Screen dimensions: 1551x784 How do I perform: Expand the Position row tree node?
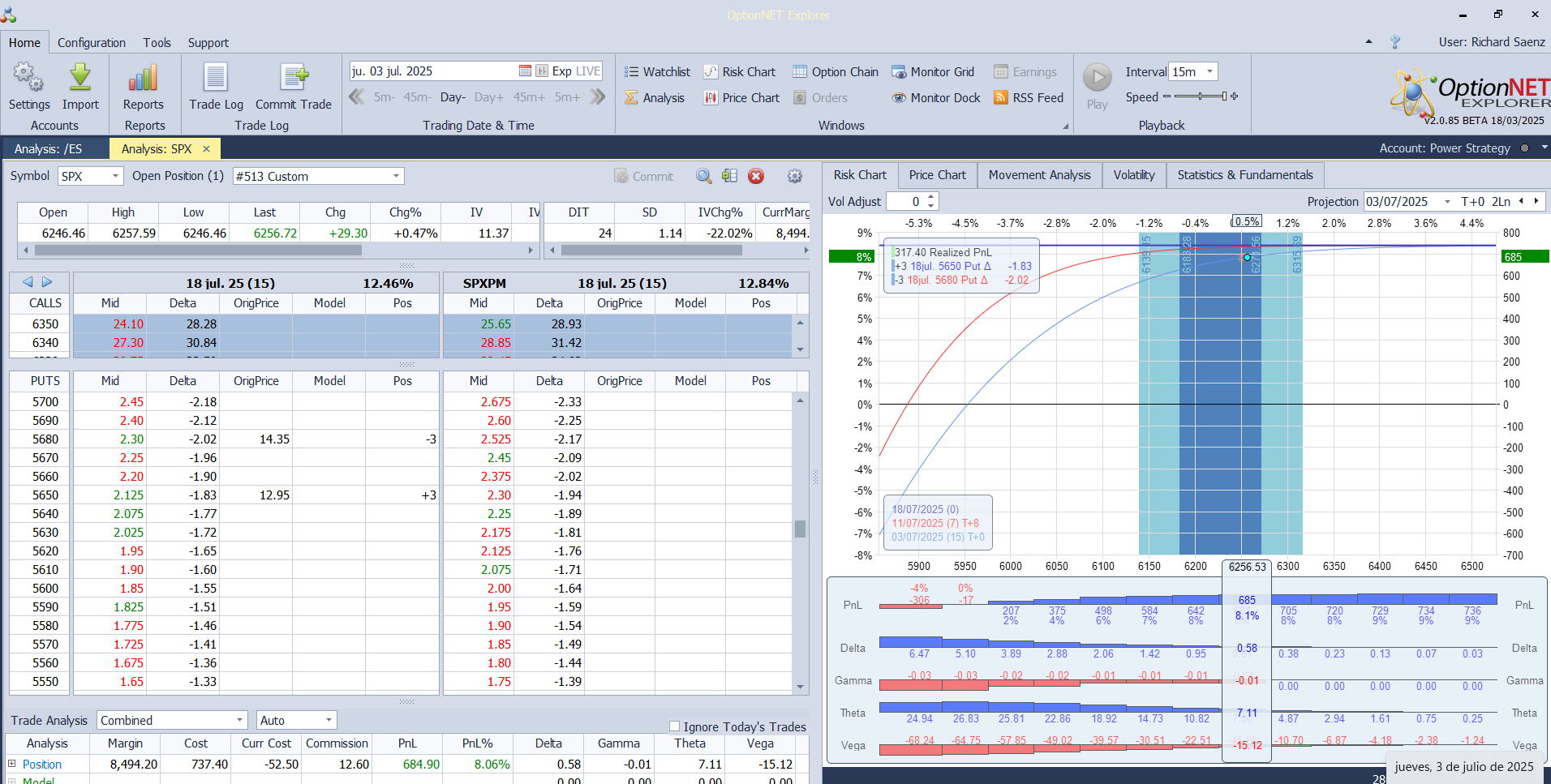(12, 764)
